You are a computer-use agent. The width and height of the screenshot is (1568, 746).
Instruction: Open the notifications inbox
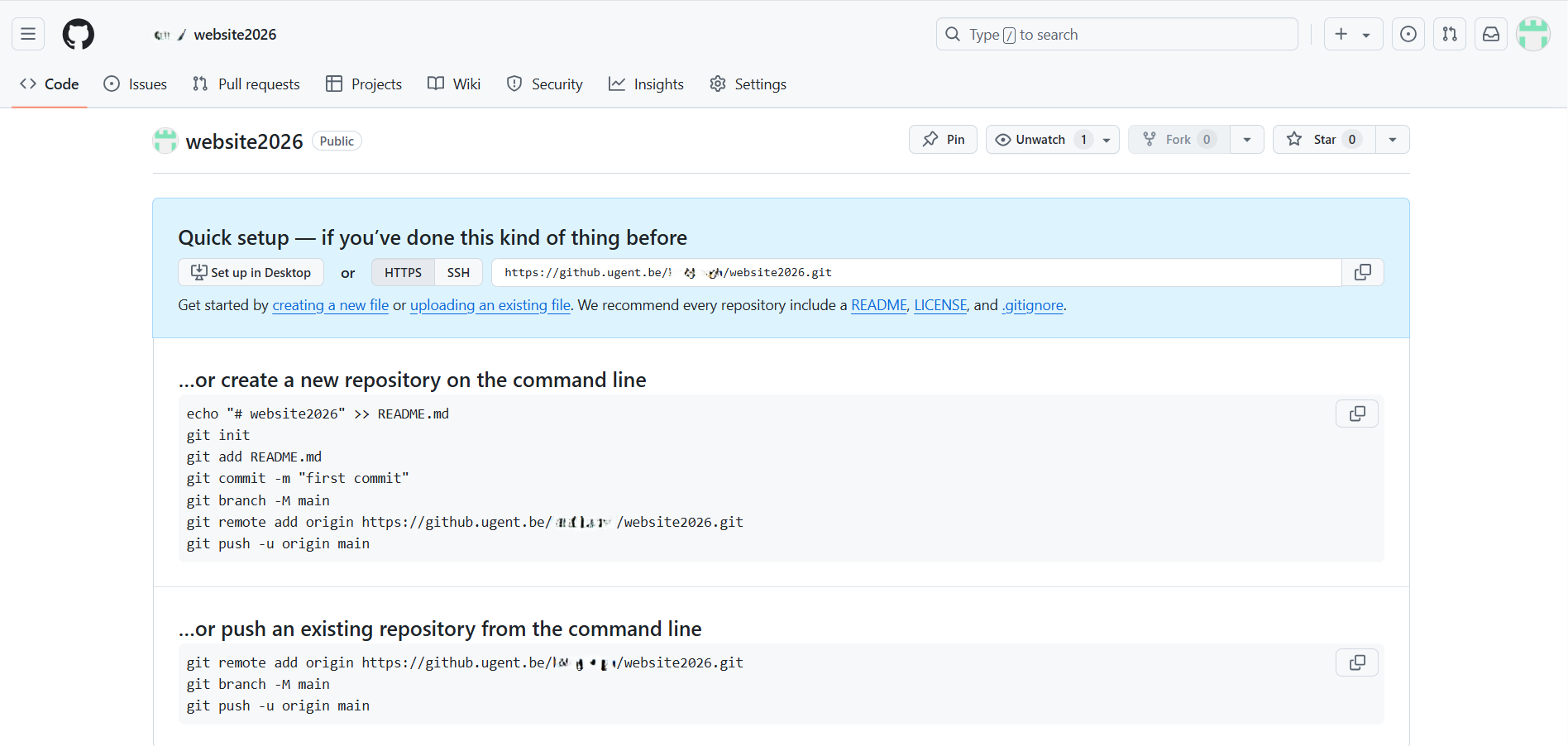point(1491,34)
